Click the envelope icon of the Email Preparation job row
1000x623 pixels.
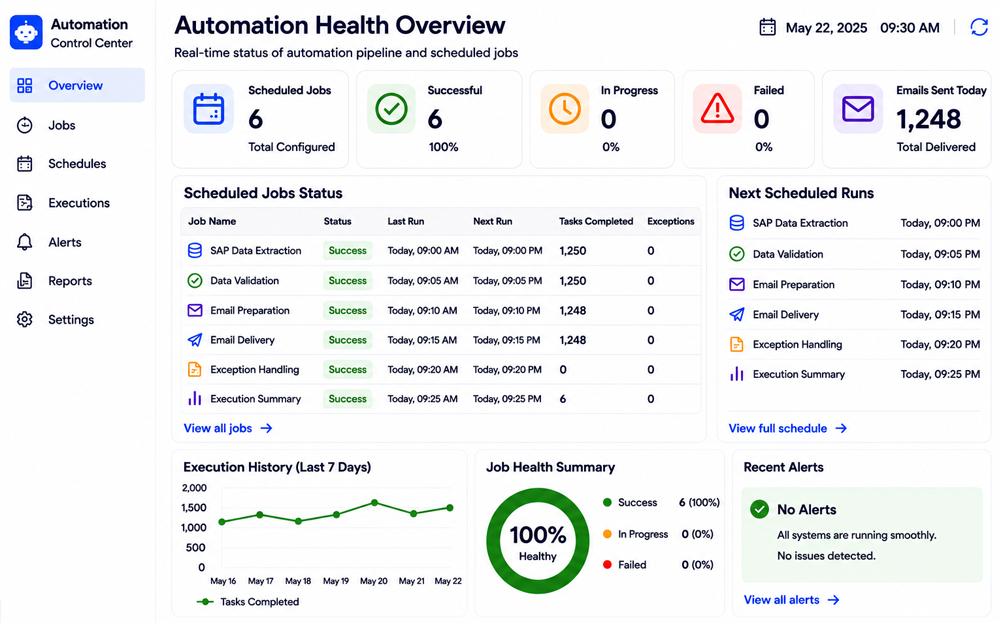tap(195, 311)
